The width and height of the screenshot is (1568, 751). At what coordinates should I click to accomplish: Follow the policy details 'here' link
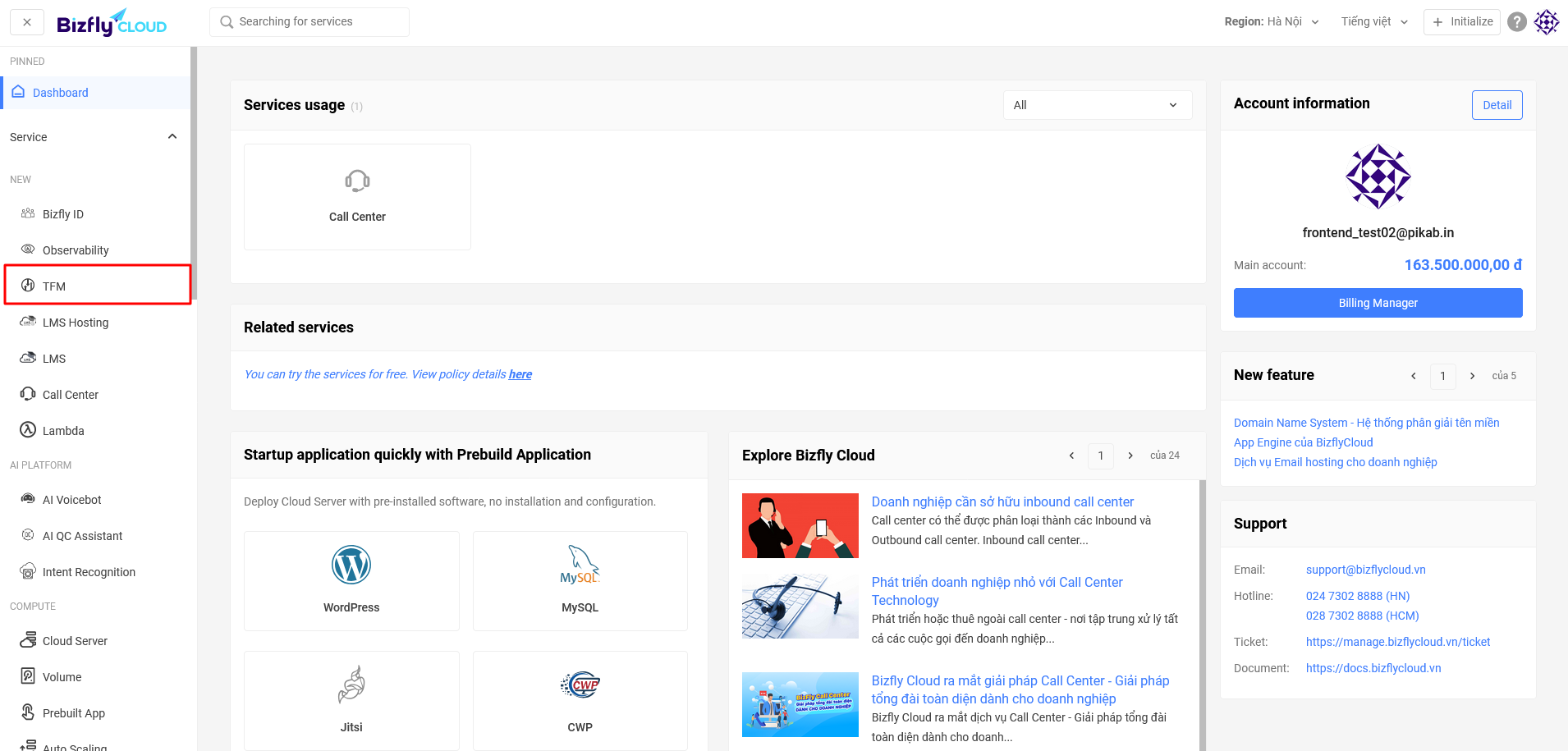tap(520, 374)
